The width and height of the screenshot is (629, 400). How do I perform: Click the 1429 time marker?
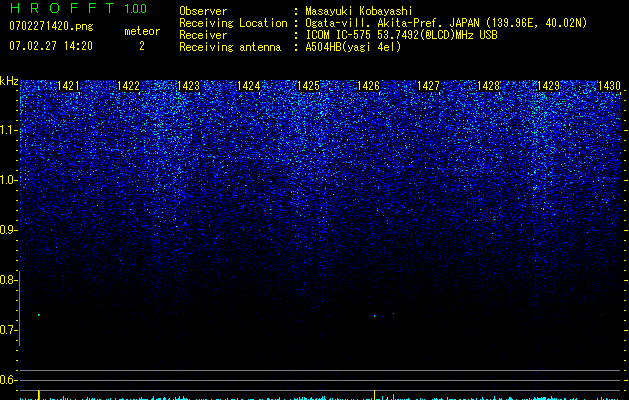[x=548, y=85]
